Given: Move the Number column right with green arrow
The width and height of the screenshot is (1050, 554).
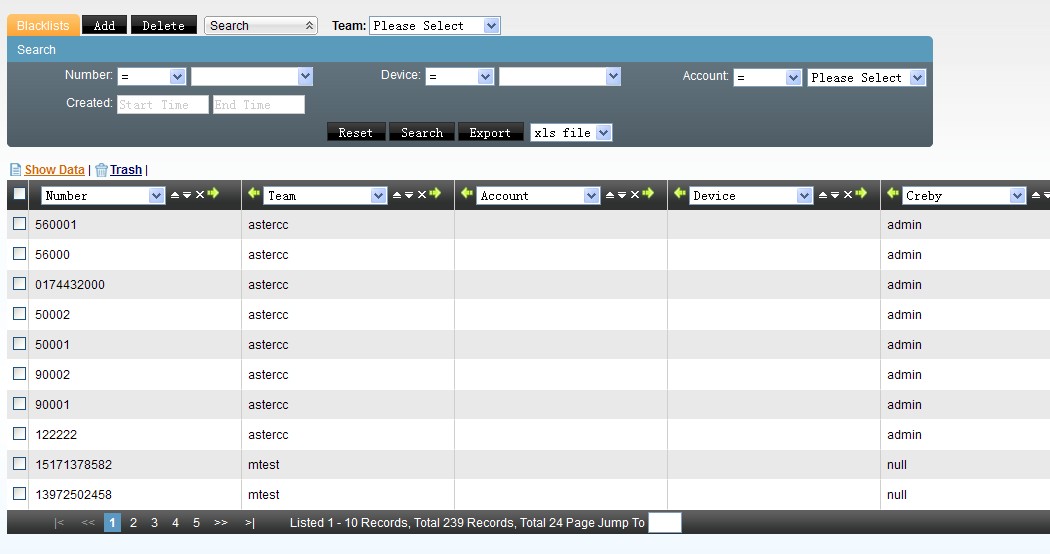Looking at the screenshot, I should 213,194.
